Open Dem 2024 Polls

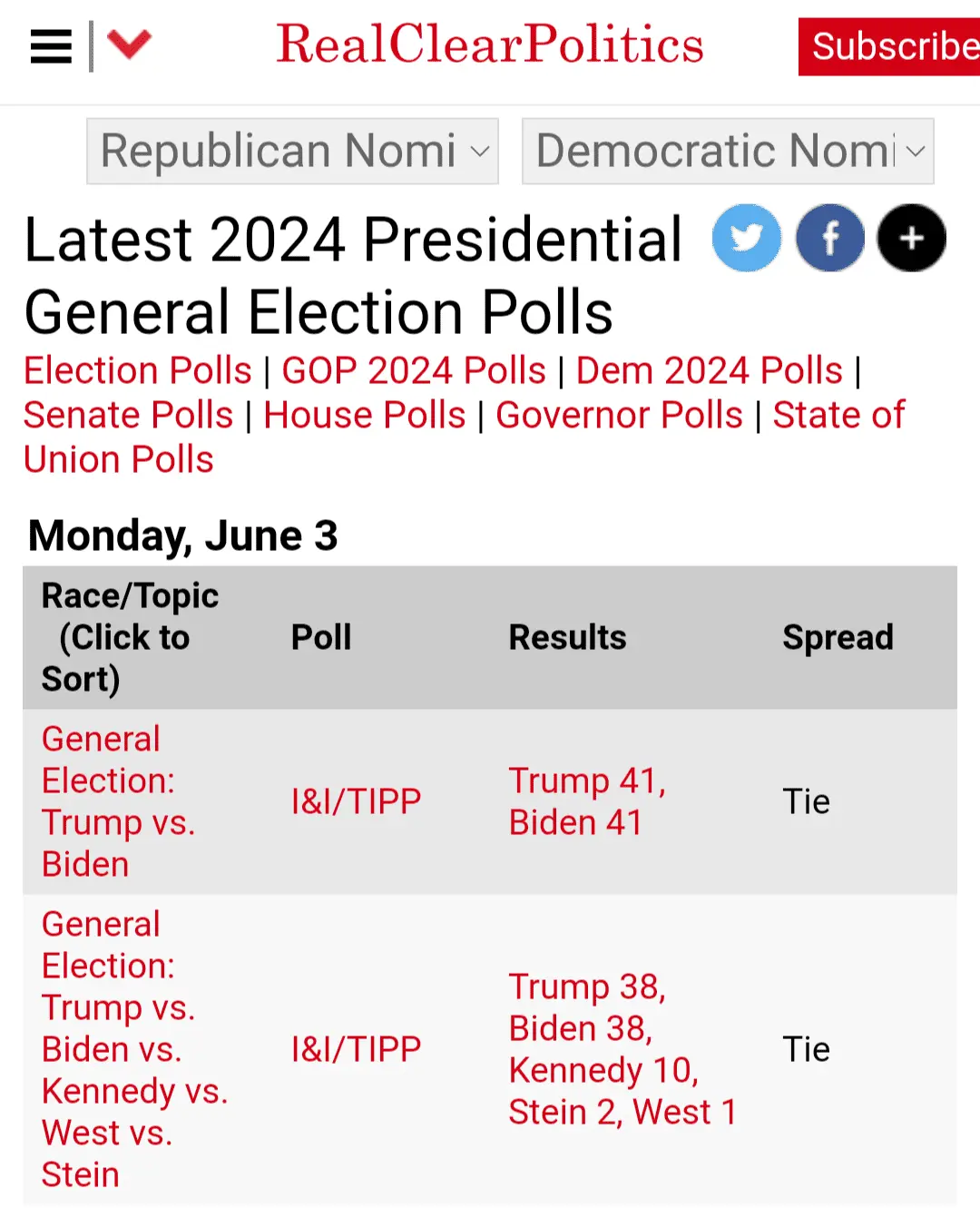point(710,370)
